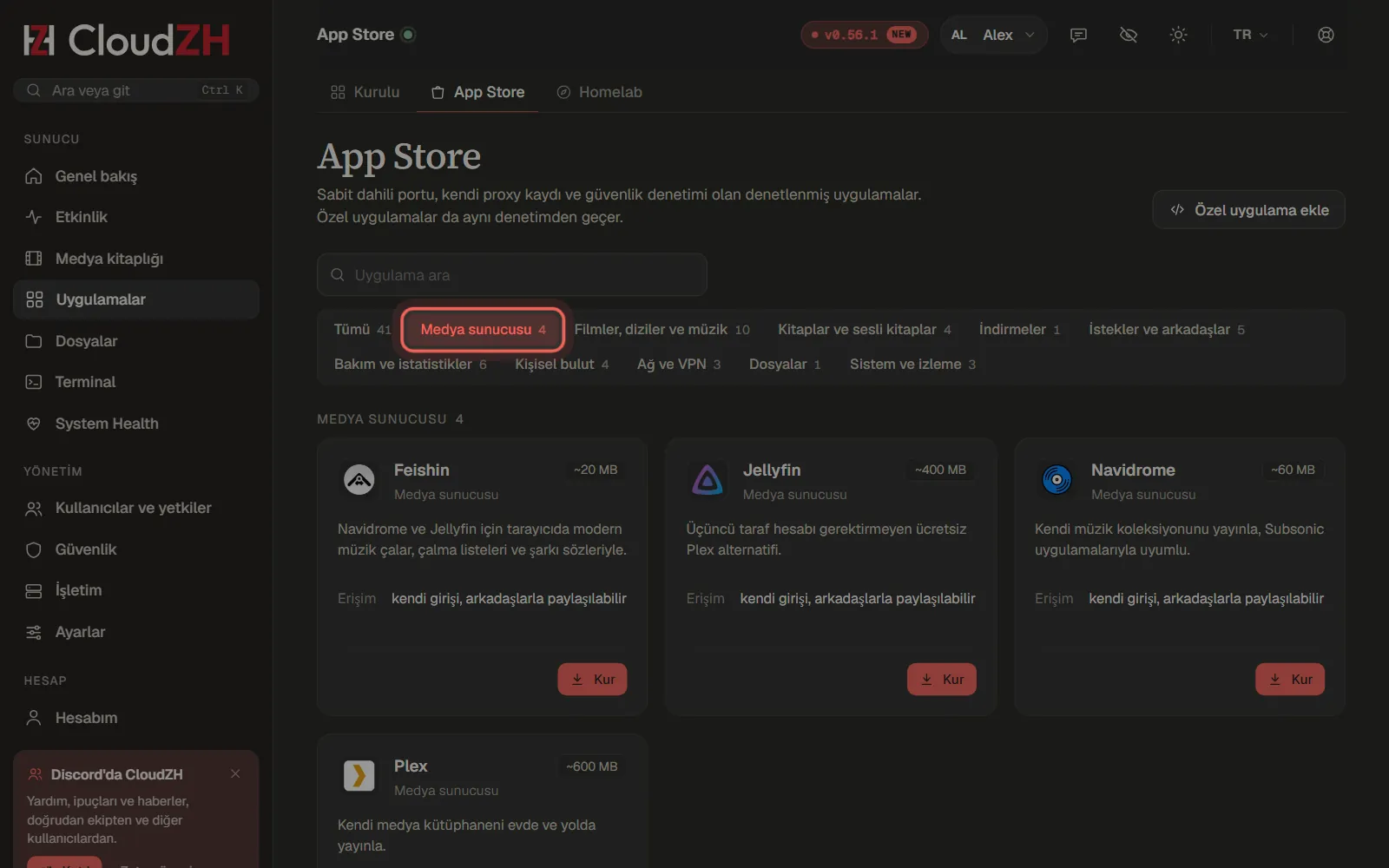The width and height of the screenshot is (1389, 868).
Task: Open the Alex user account menu
Action: pos(993,35)
